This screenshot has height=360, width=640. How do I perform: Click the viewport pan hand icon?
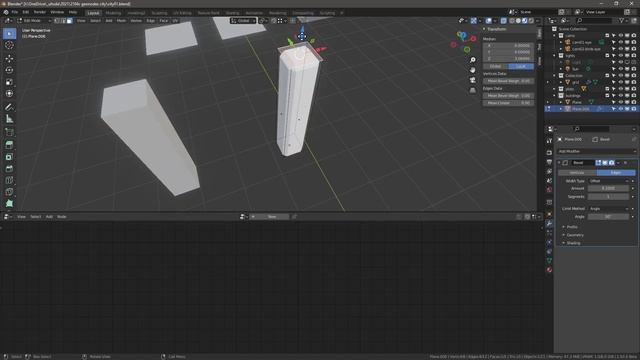coord(472,70)
